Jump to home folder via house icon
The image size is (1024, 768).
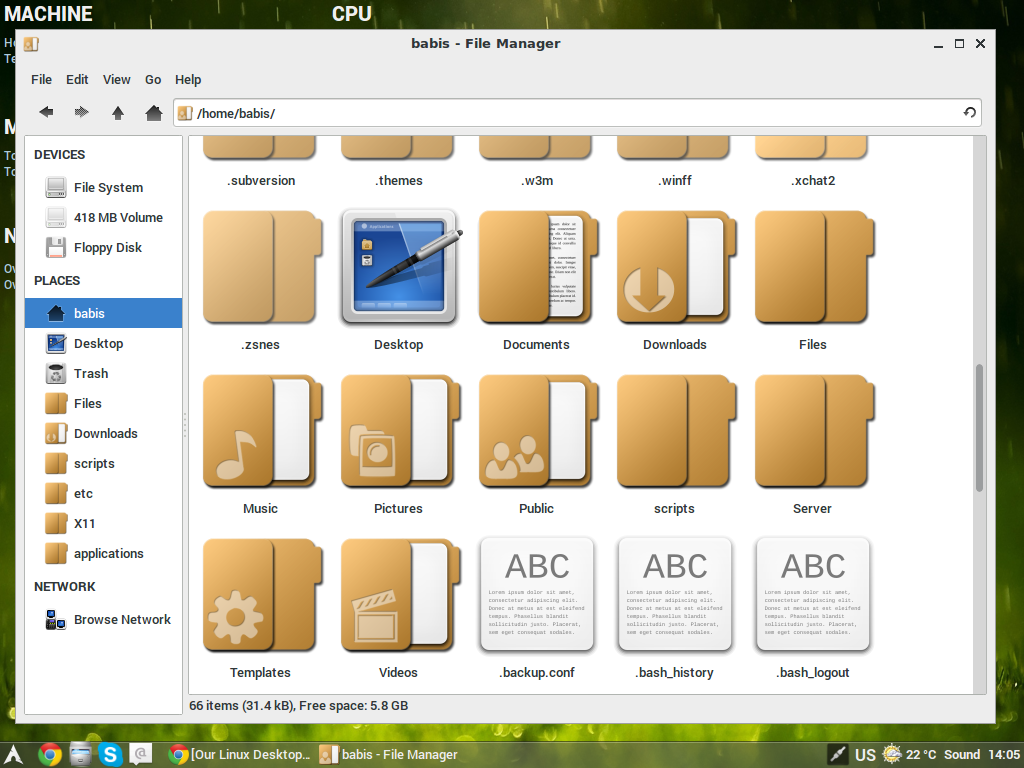(x=153, y=112)
